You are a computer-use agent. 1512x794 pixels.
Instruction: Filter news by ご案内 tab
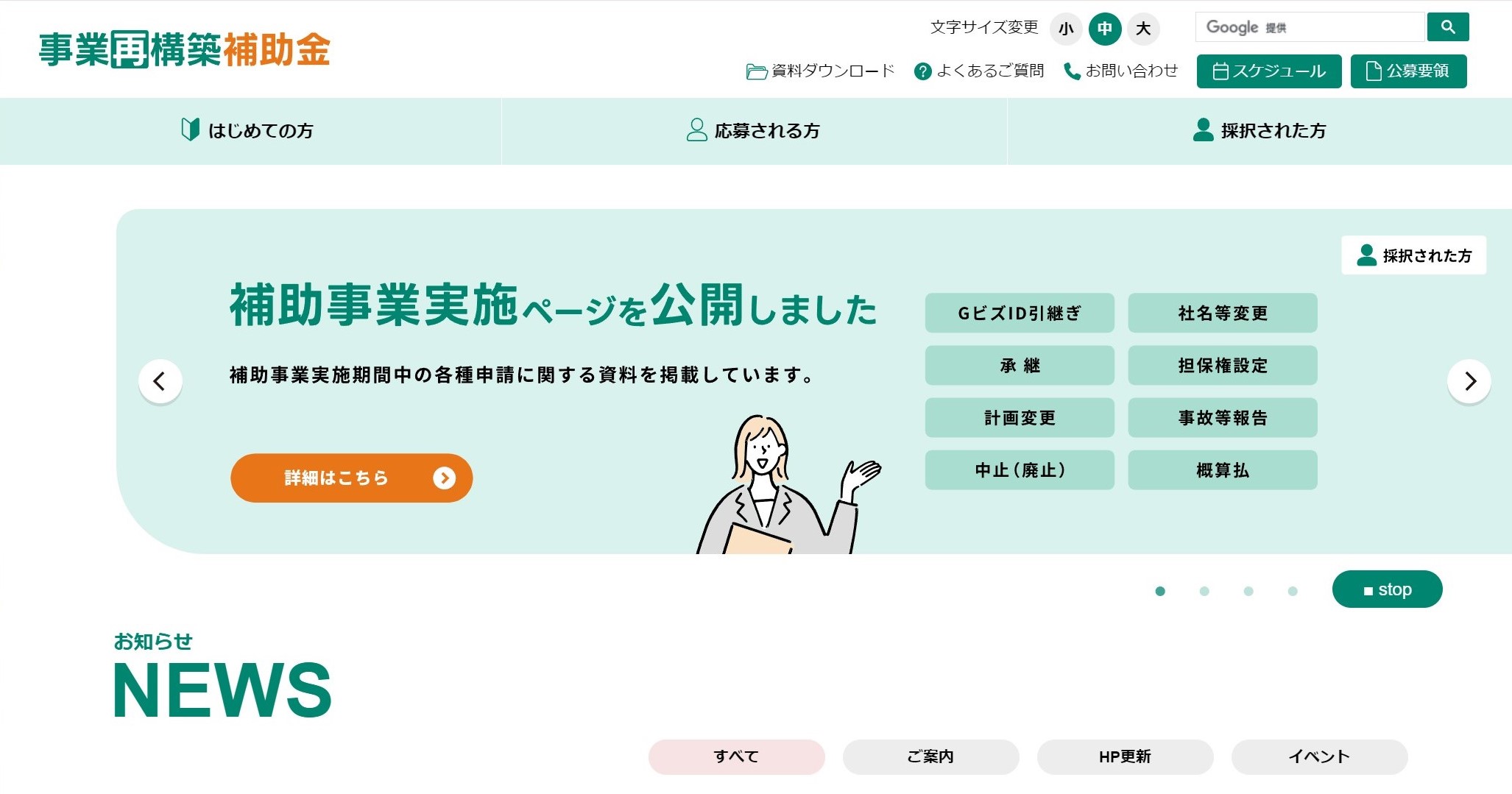click(930, 756)
